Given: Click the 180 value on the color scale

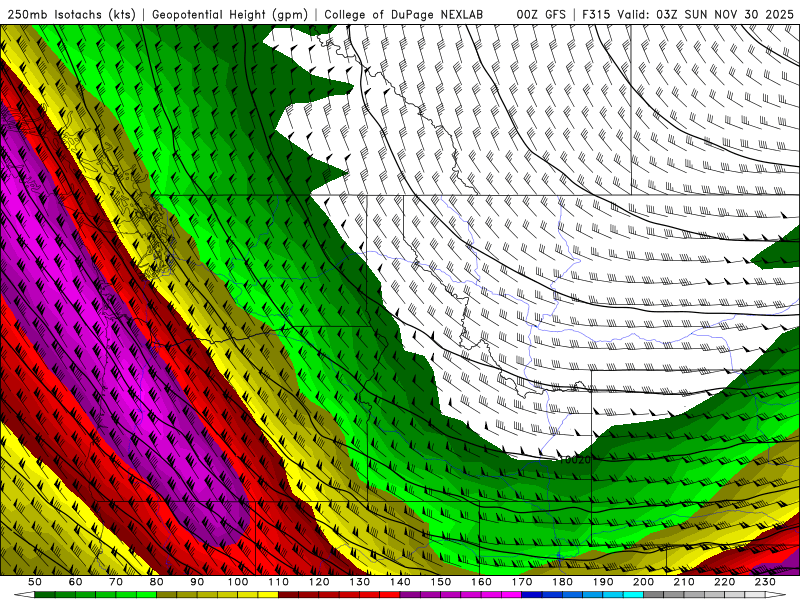Looking at the screenshot, I should click(562, 582).
